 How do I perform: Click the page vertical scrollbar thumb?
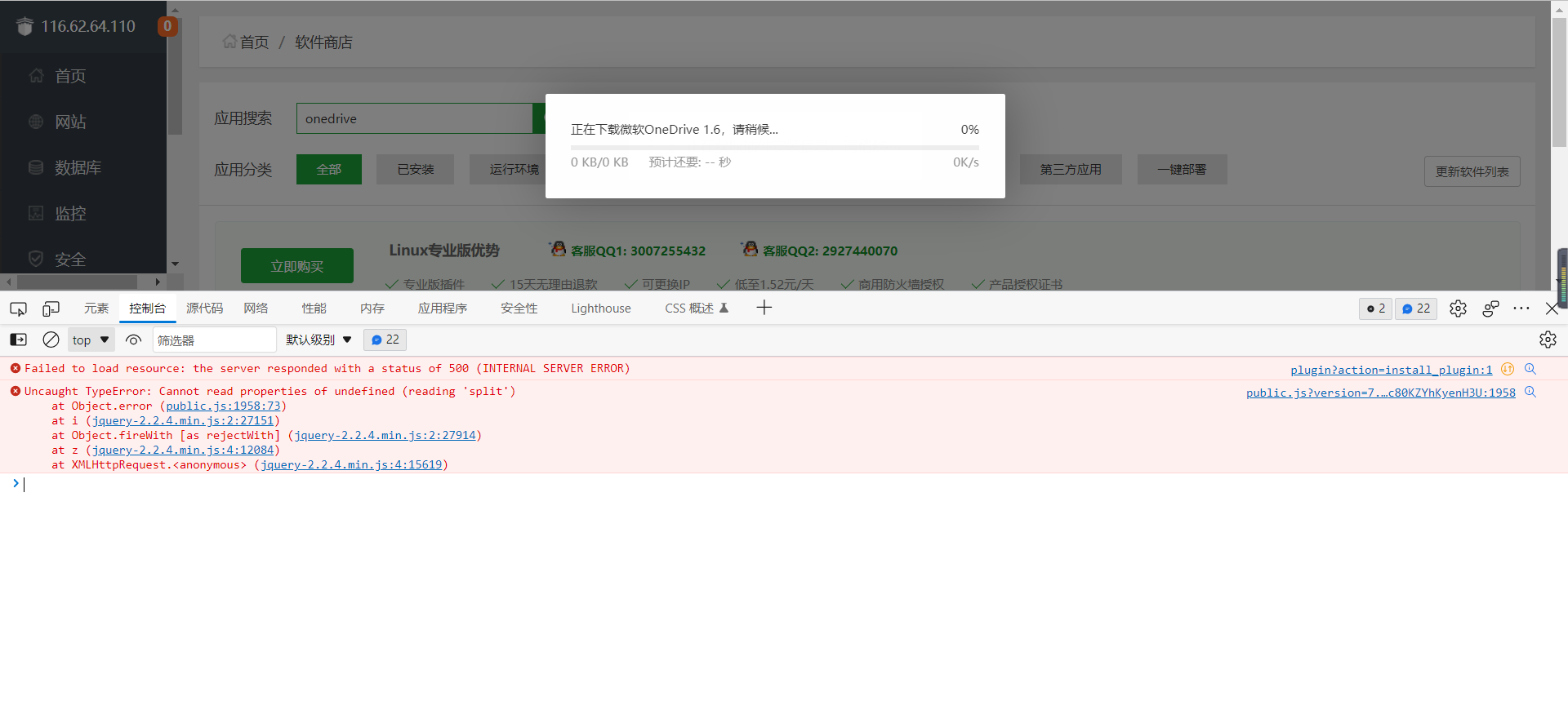tap(1559, 82)
